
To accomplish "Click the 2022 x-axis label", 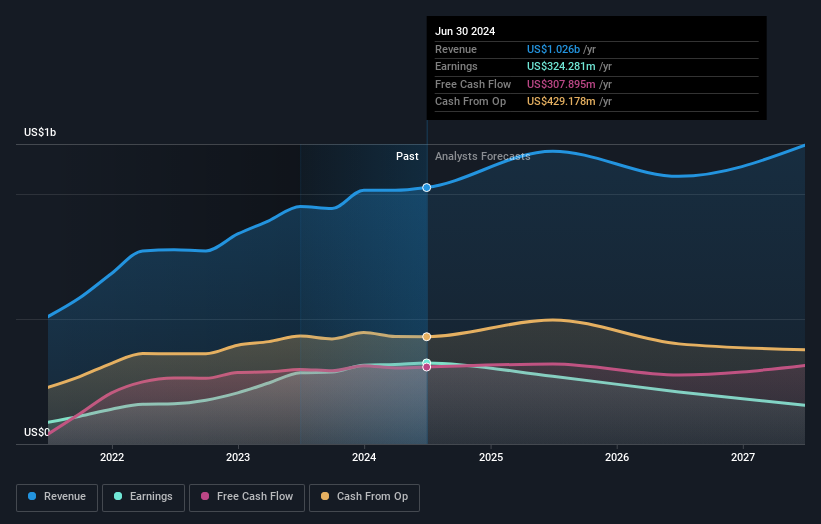I will pos(112,458).
